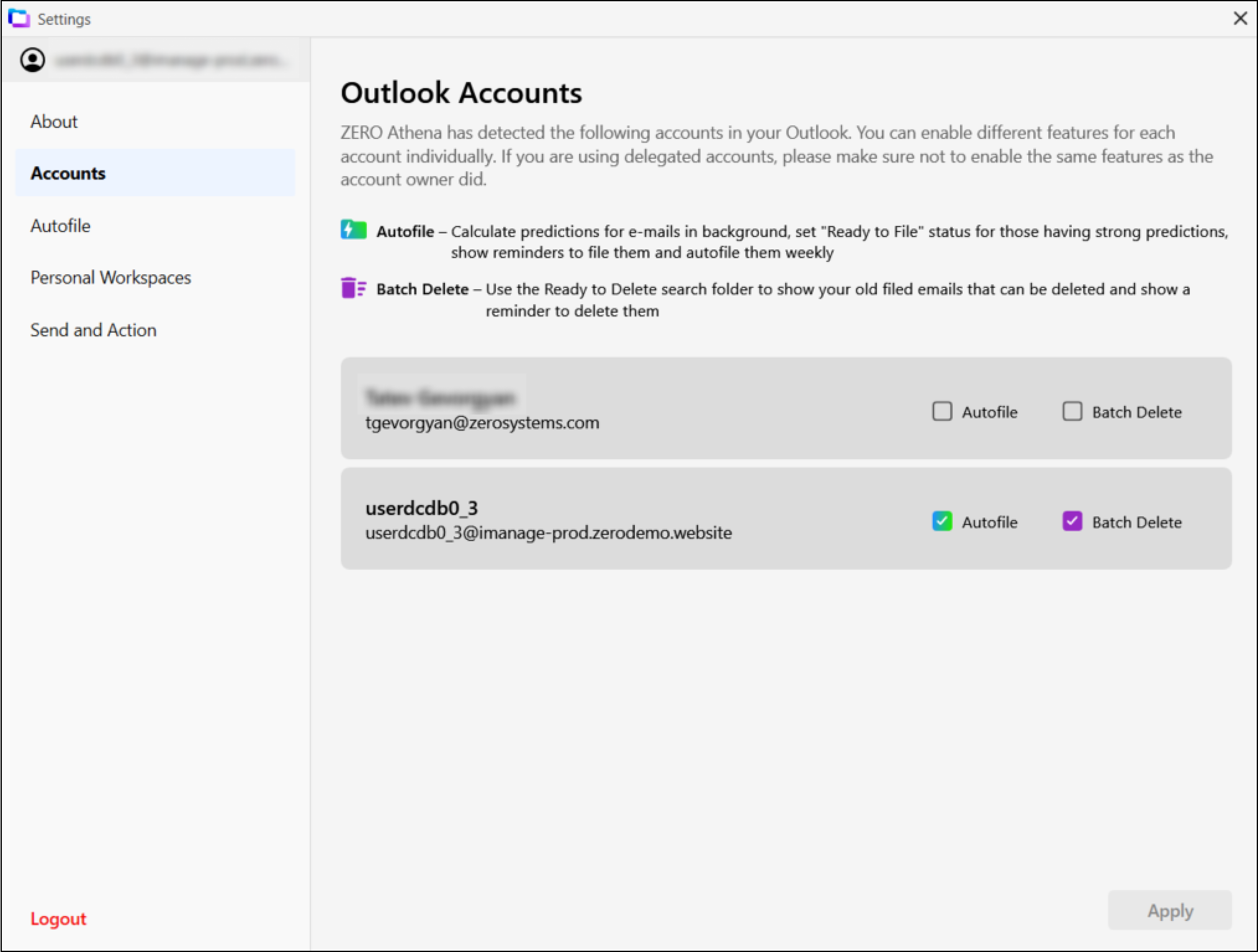Click the Apply button
The image size is (1258, 952).
(1170, 910)
